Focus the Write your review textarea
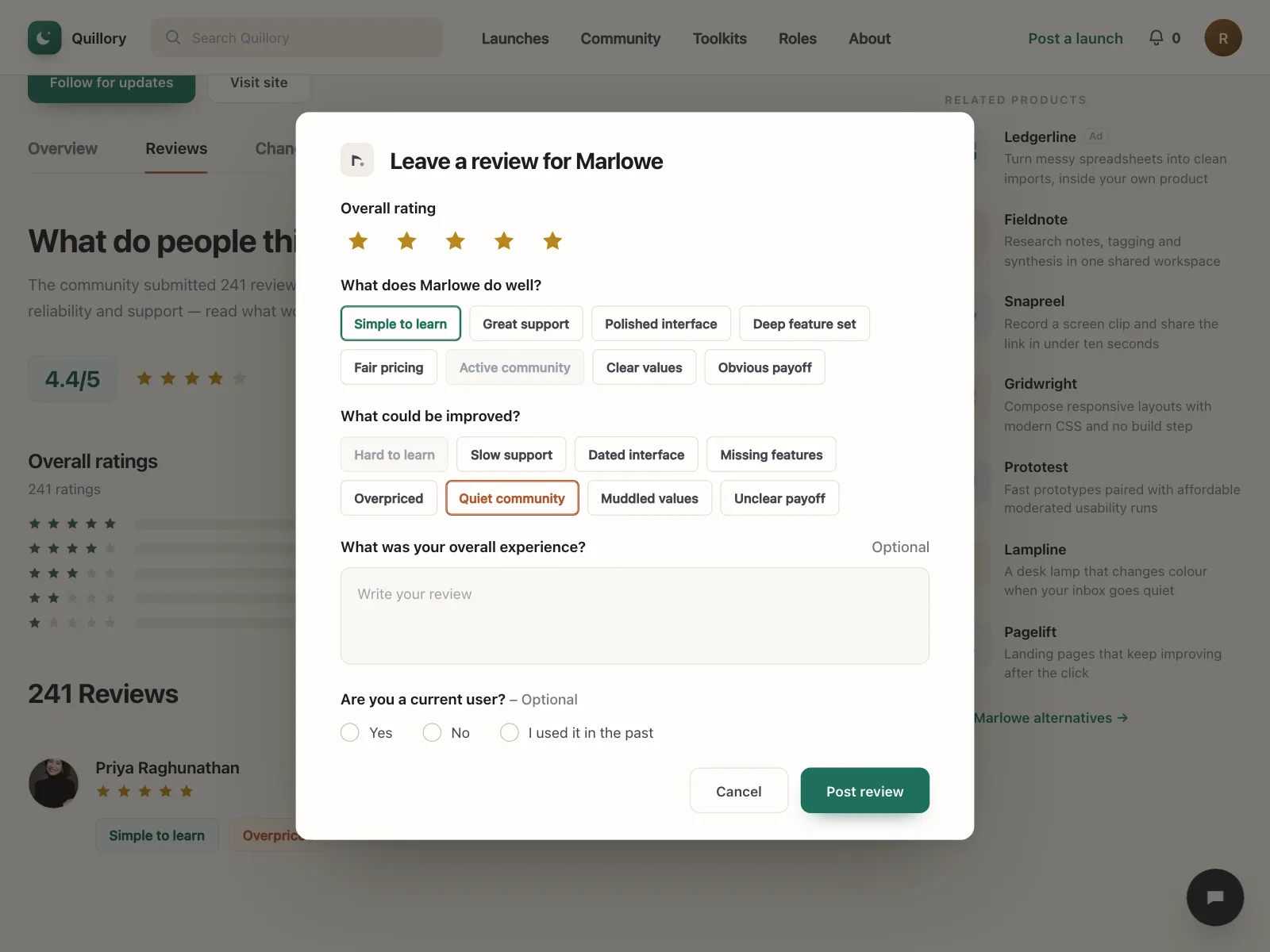The width and height of the screenshot is (1270, 952). [x=635, y=616]
